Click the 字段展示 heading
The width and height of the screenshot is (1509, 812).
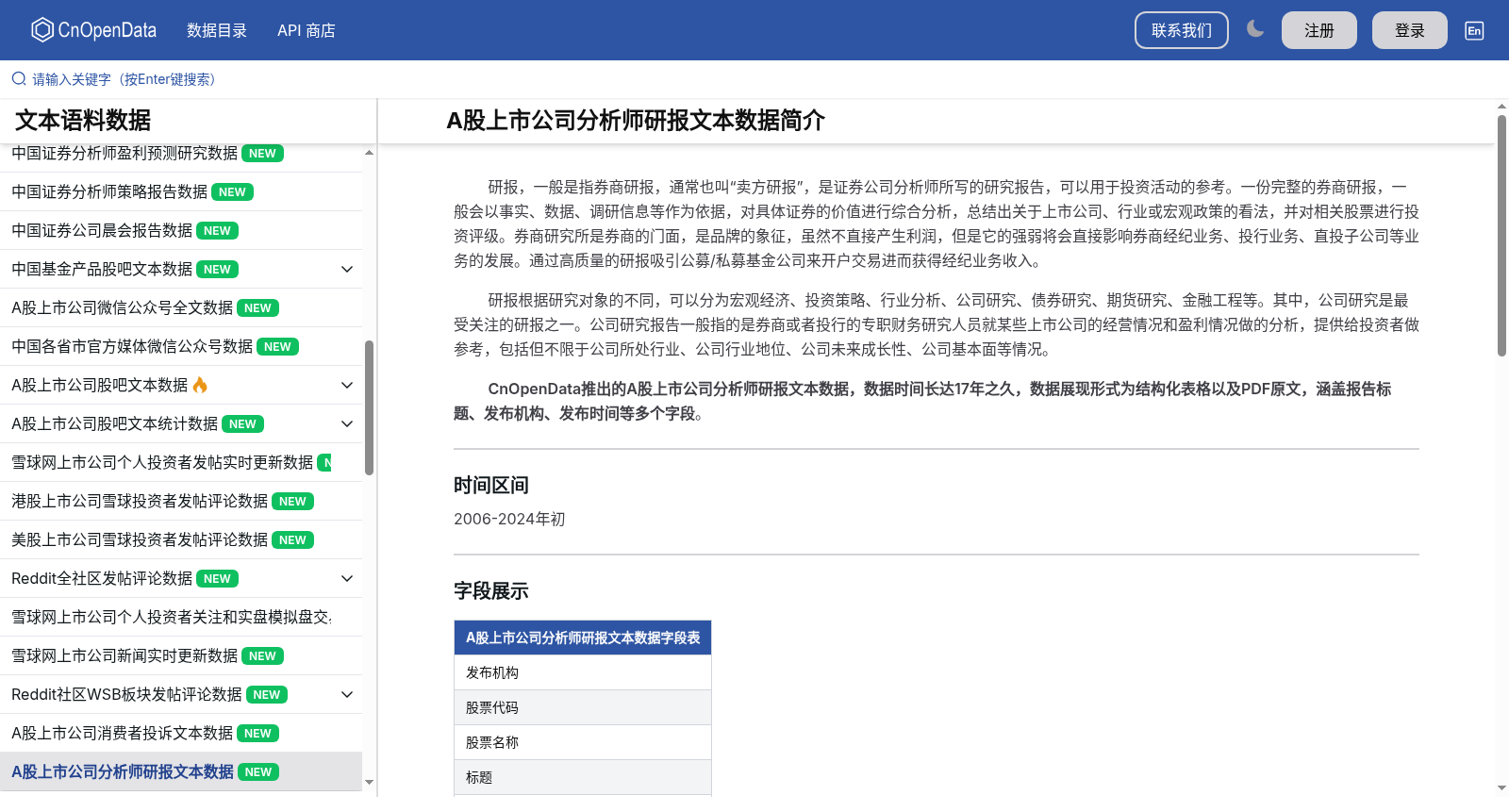pyautogui.click(x=491, y=590)
